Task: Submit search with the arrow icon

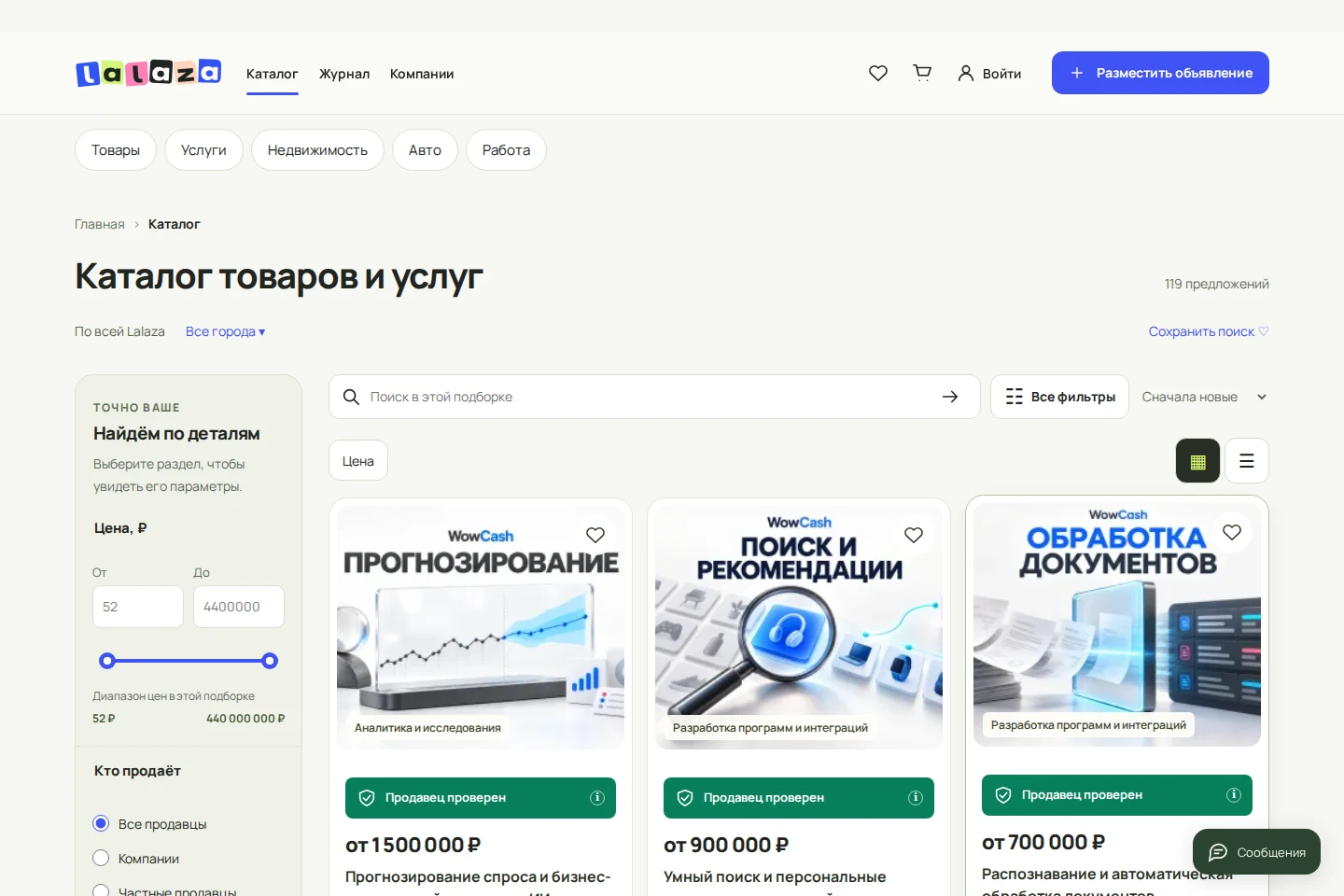Action: point(950,397)
